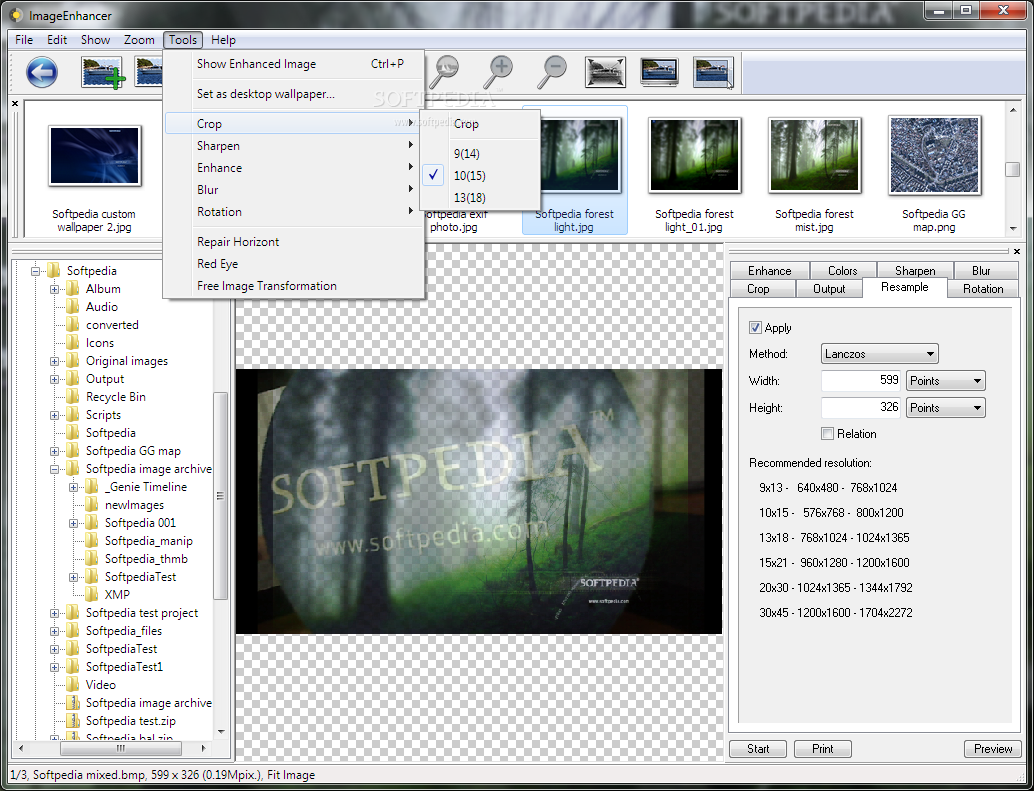
Task: Click the Start button
Action: pos(758,749)
